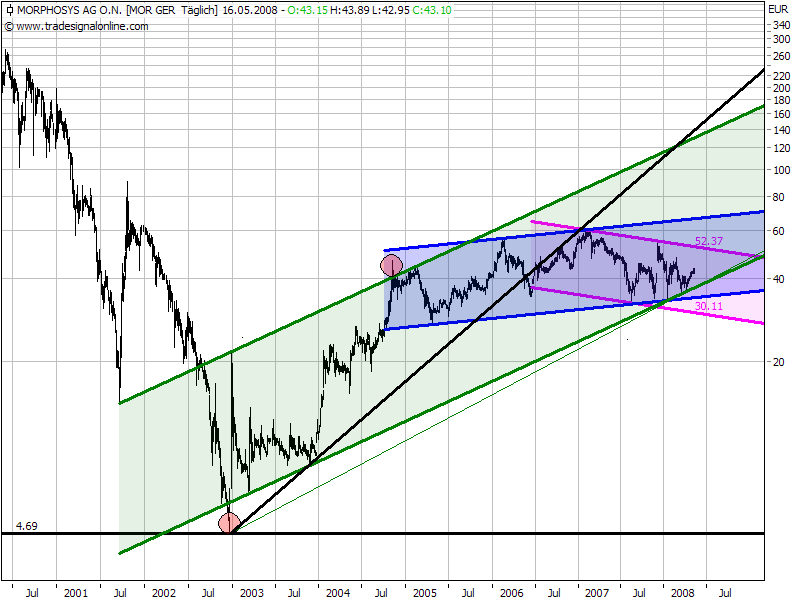
Task: Click the date 16.05.2008 in header
Action: (x=250, y=10)
